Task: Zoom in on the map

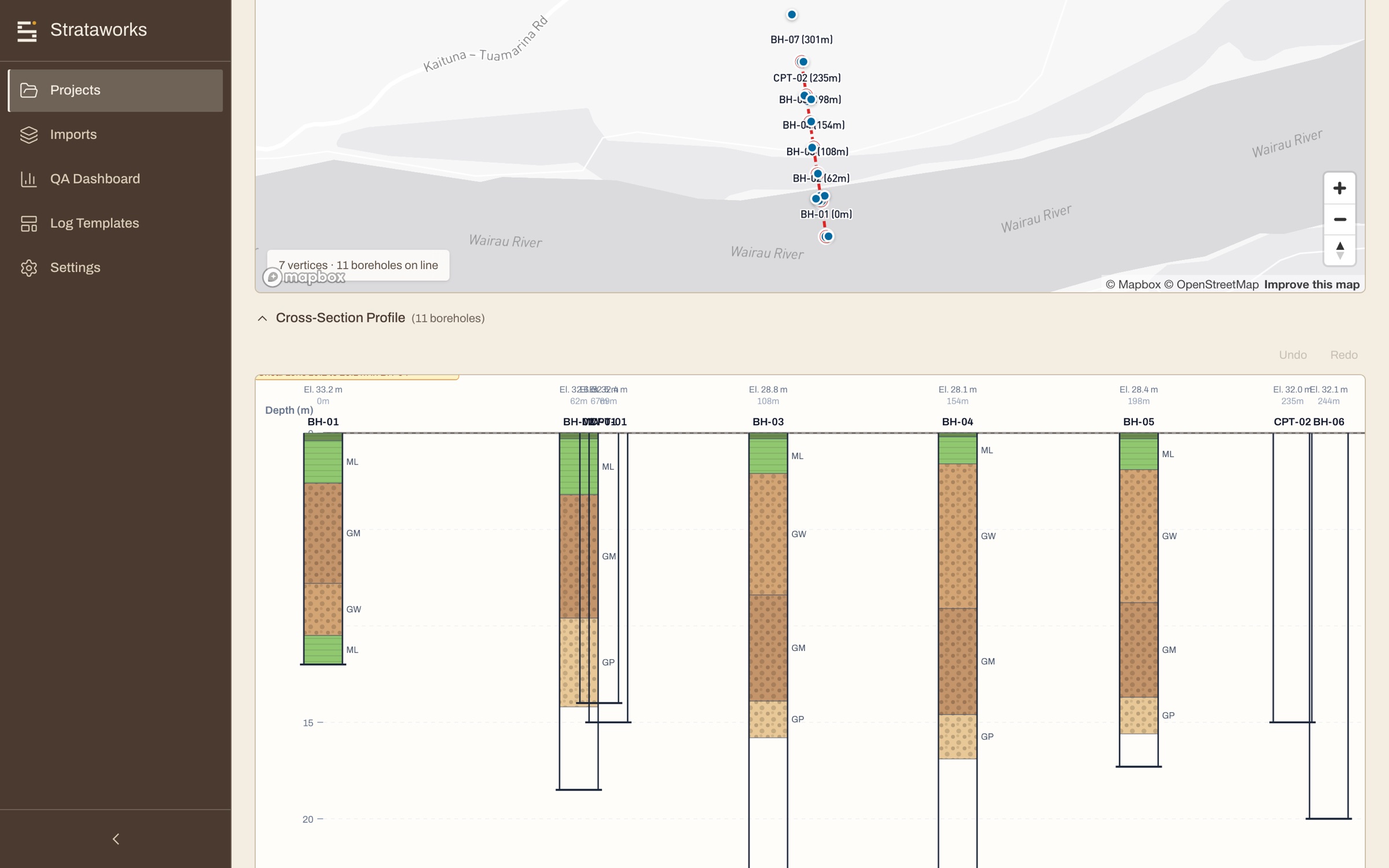Action: coord(1339,188)
